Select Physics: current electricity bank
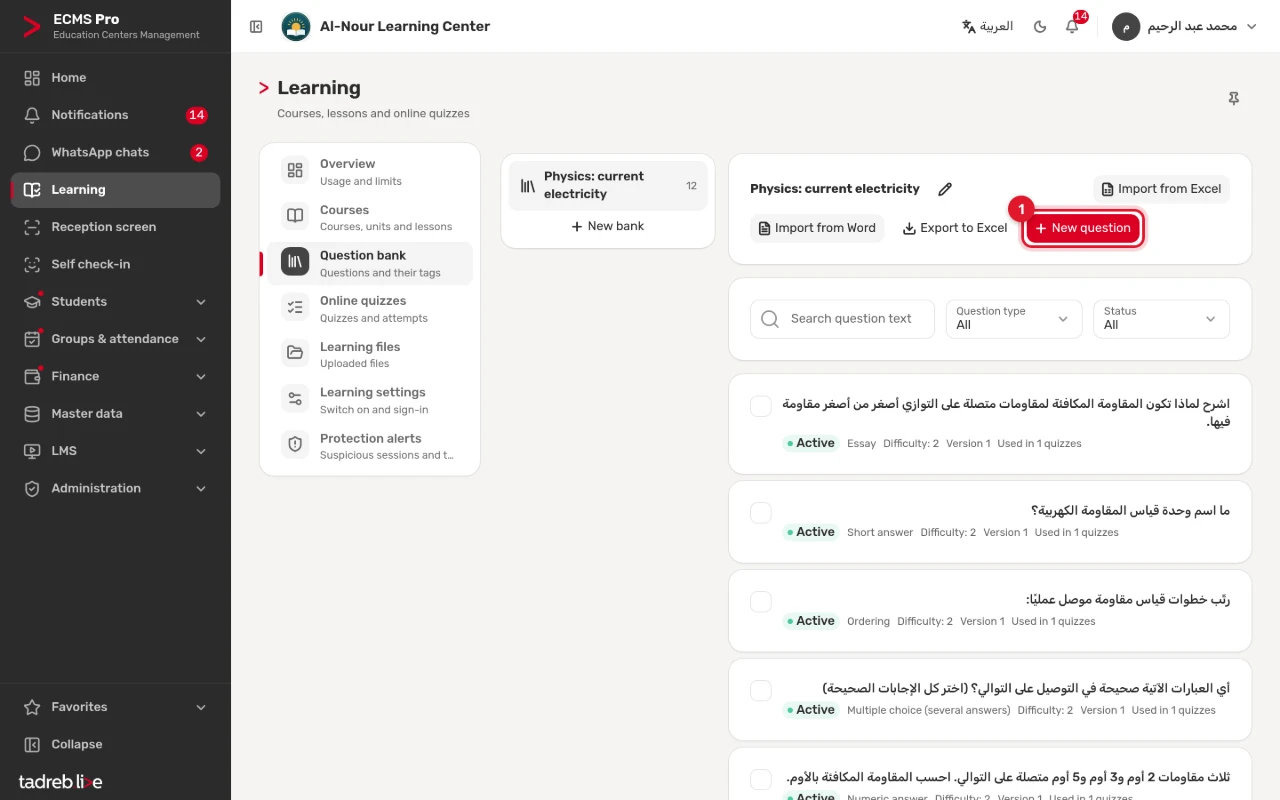Screen dimensions: 1280x800 608,185
